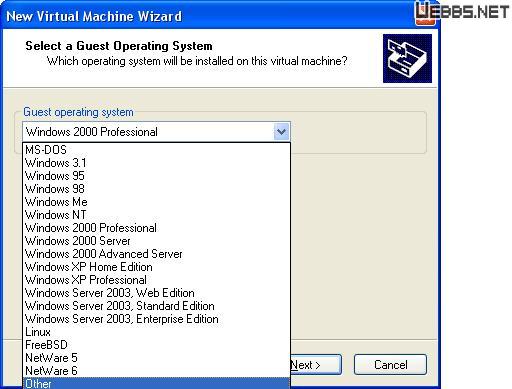This screenshot has height=389, width=512.
Task: Click the combo box showing Windows 2000 Professional
Action: pos(156,132)
